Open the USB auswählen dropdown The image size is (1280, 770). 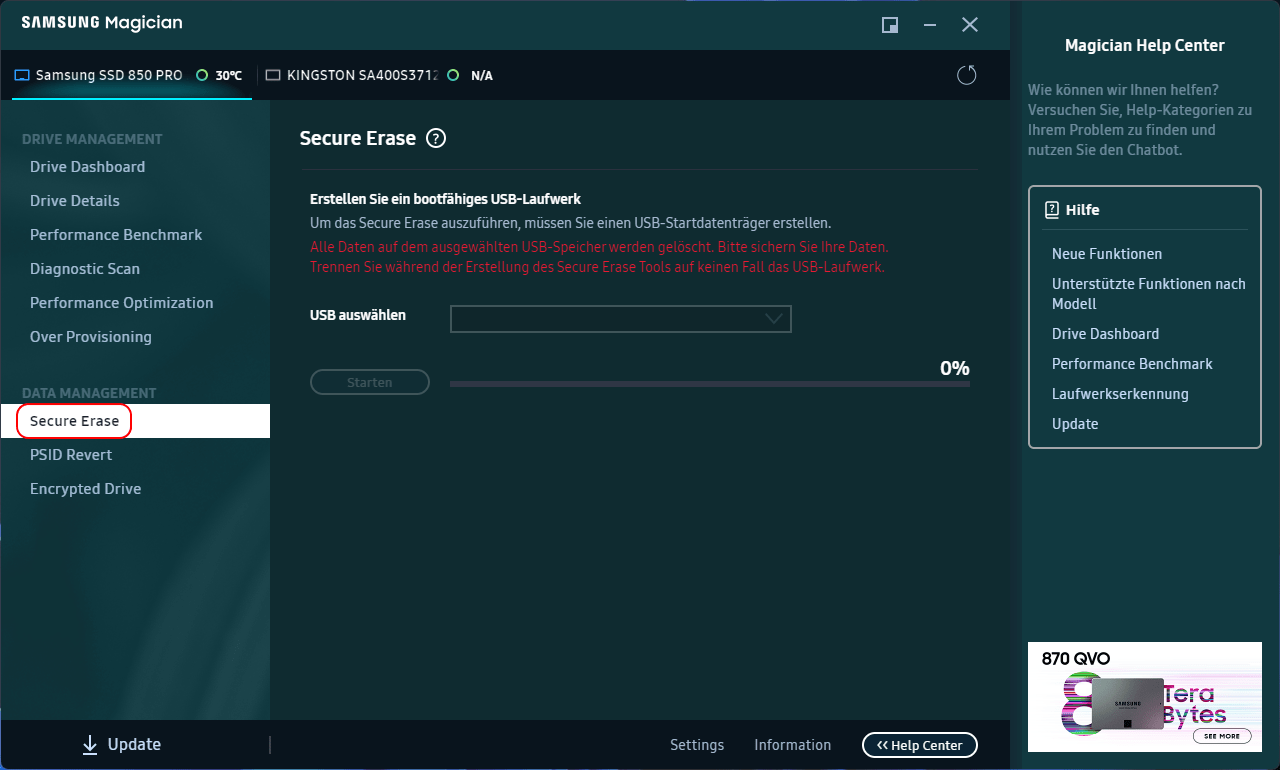coord(621,319)
